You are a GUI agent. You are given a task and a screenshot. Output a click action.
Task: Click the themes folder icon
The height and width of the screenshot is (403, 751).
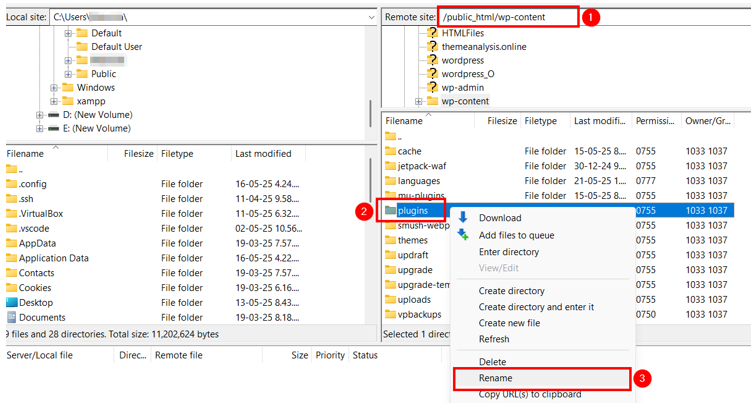point(390,240)
